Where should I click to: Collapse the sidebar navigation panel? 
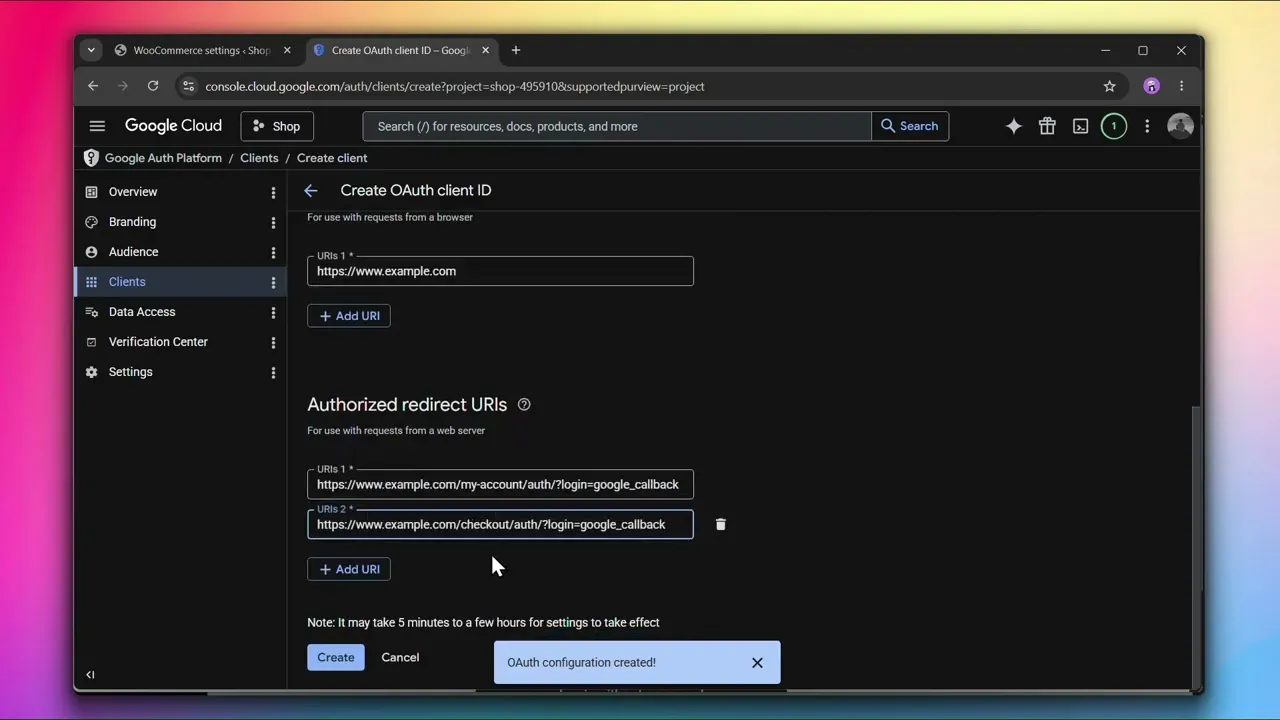[90, 675]
